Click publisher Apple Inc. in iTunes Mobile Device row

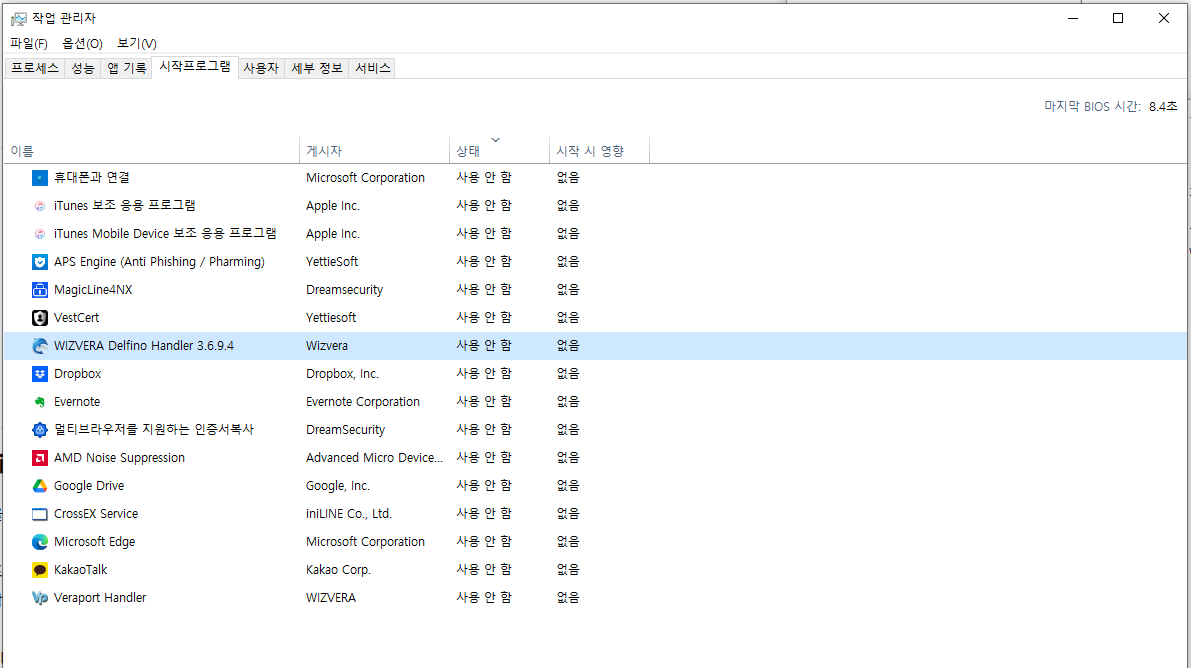point(333,234)
